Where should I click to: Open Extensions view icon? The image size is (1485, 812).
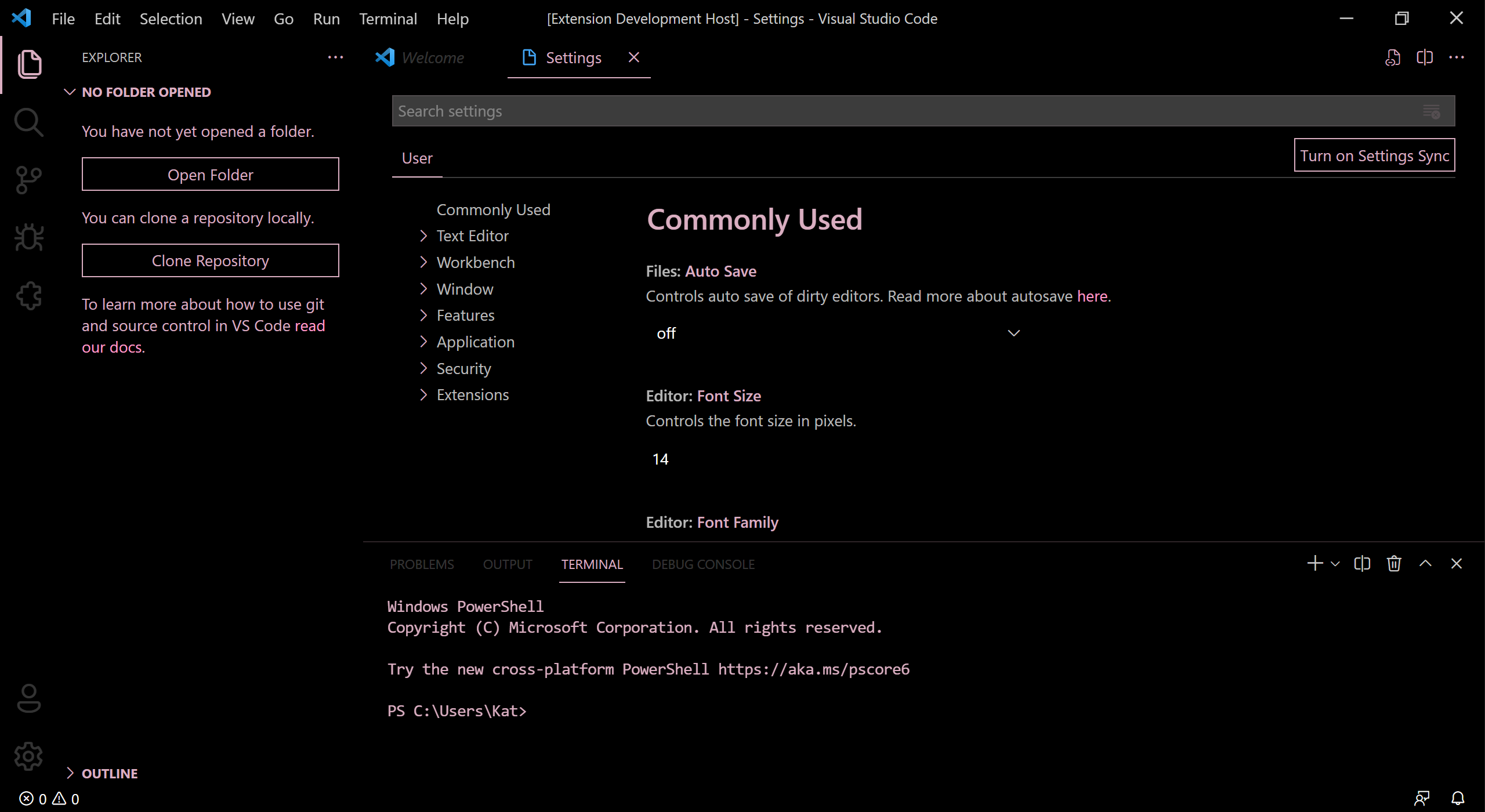(28, 296)
